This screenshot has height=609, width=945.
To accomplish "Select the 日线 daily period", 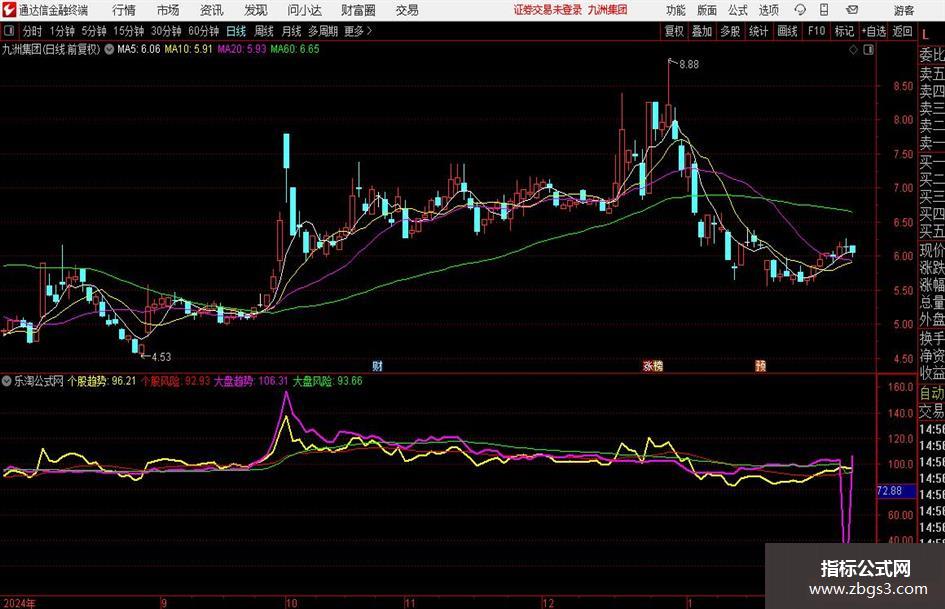I will coord(236,31).
